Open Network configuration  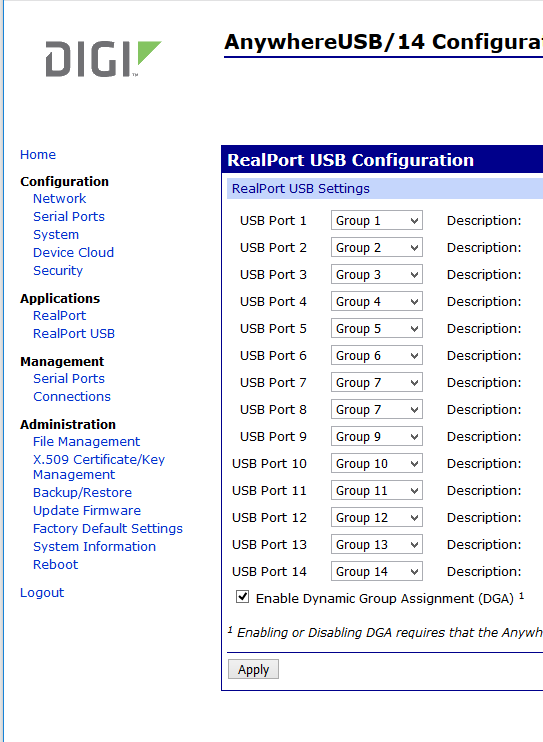point(60,199)
